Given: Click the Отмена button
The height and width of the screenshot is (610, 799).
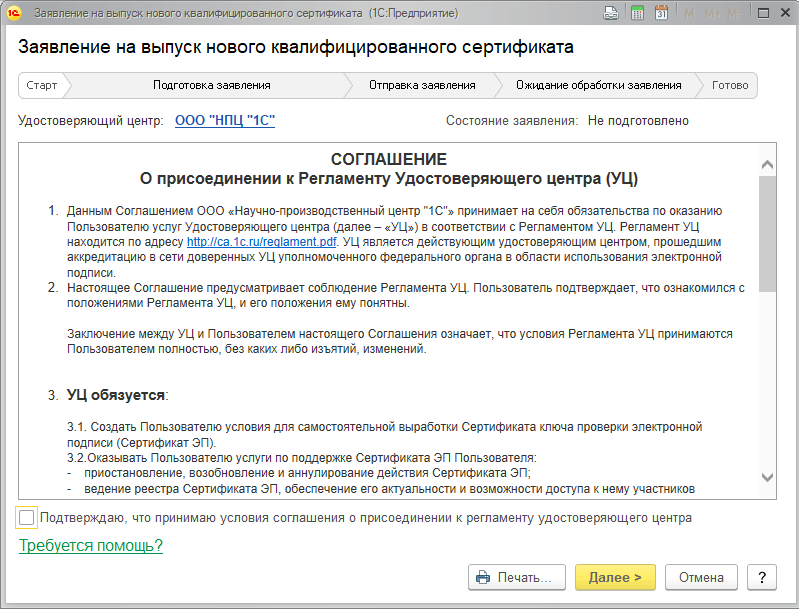Looking at the screenshot, I should (x=701, y=577).
